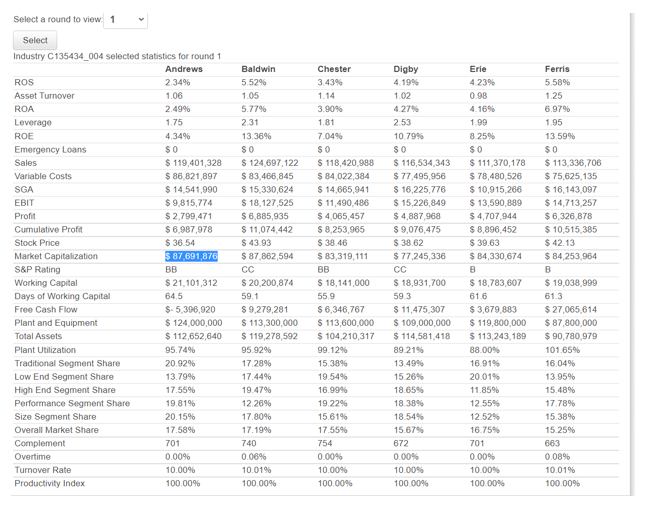The image size is (651, 524).
Task: Click Ferris' ROE value 13.59%
Action: [x=560, y=136]
